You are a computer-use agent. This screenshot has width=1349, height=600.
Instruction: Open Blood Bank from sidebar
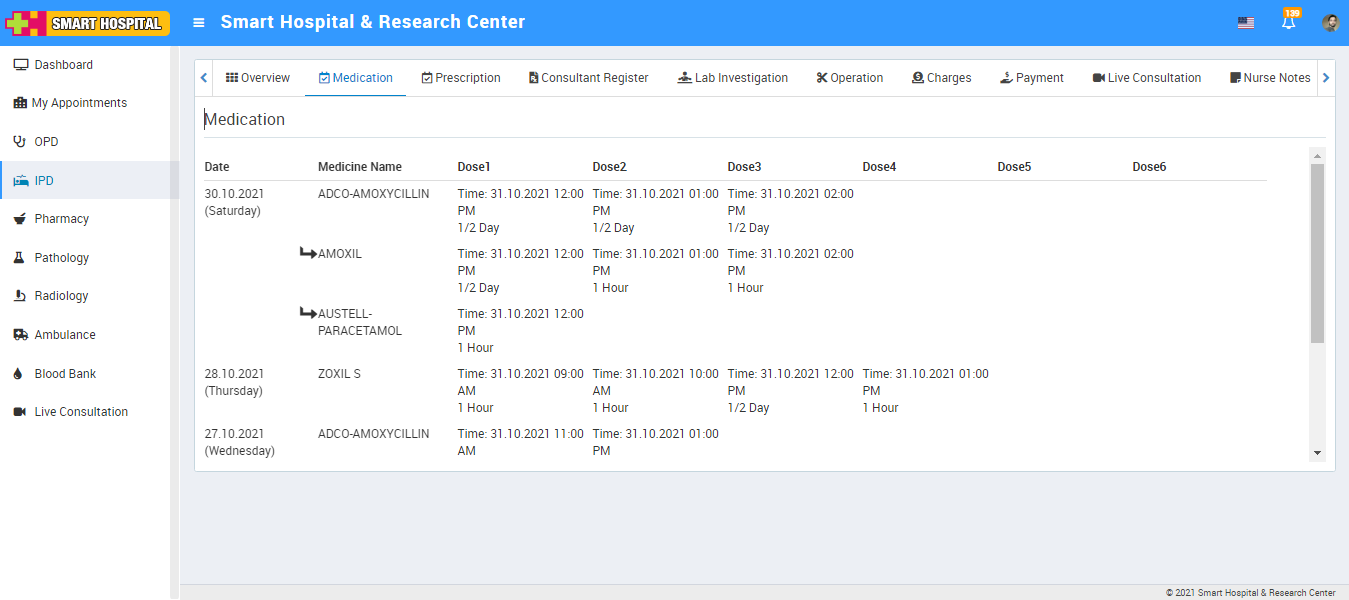[x=65, y=374]
